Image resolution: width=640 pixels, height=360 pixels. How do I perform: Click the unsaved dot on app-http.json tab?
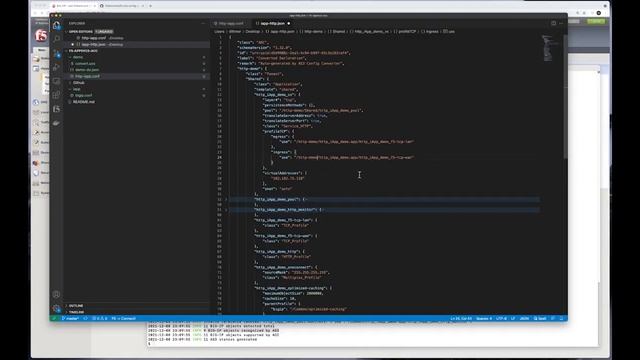tap(289, 23)
